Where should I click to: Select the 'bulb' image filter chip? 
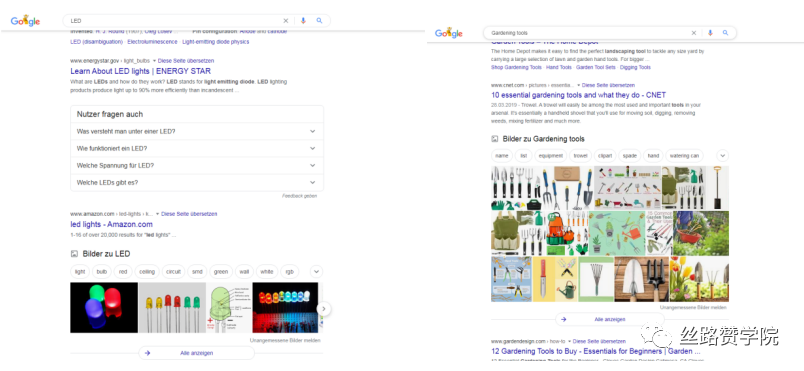[102, 272]
